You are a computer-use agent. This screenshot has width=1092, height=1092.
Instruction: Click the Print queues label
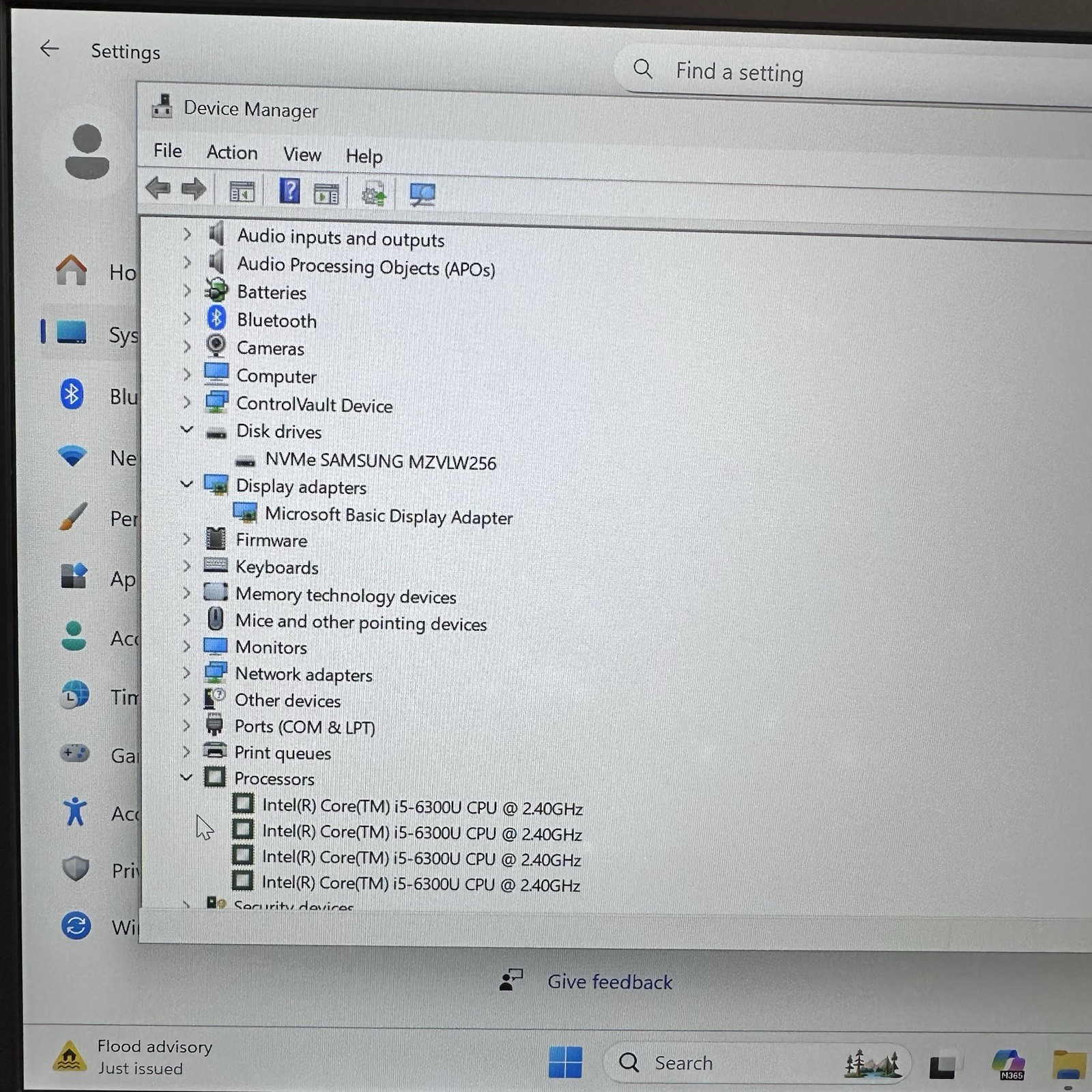[283, 753]
